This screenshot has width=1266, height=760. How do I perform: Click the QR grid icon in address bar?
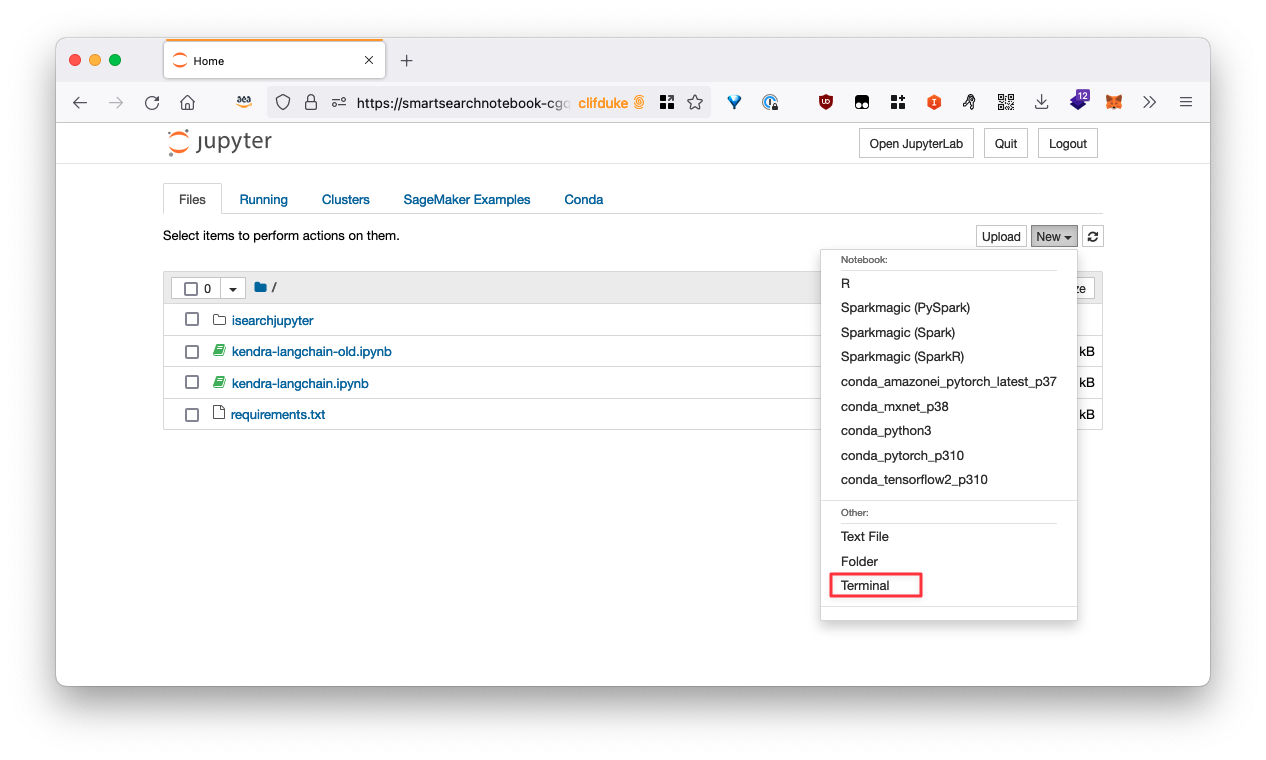(x=667, y=102)
